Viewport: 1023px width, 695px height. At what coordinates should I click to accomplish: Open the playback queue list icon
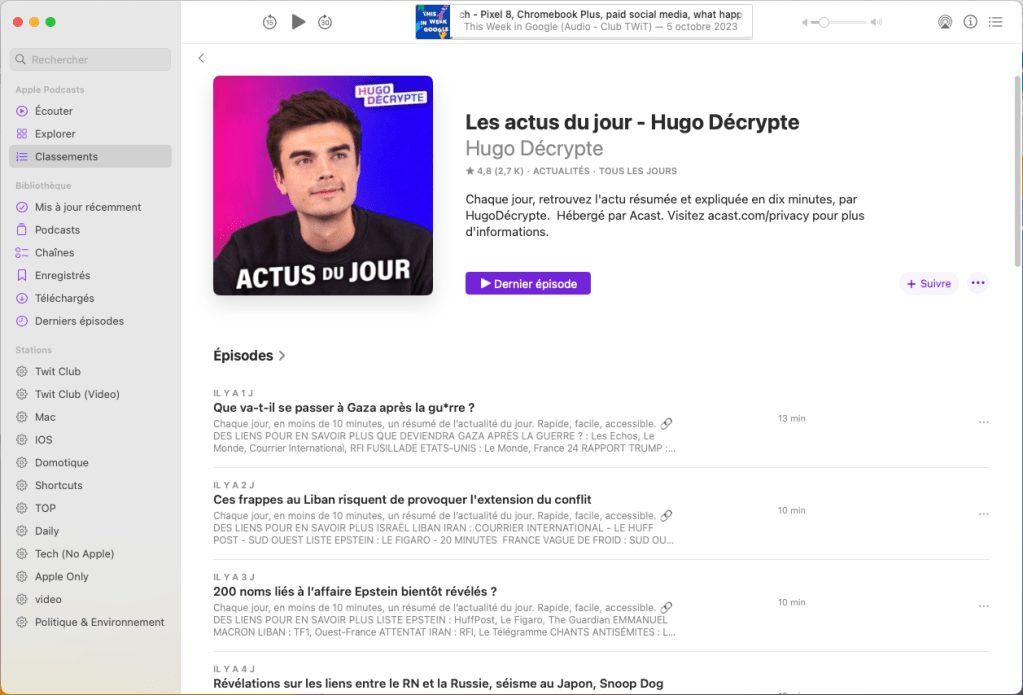coord(995,22)
